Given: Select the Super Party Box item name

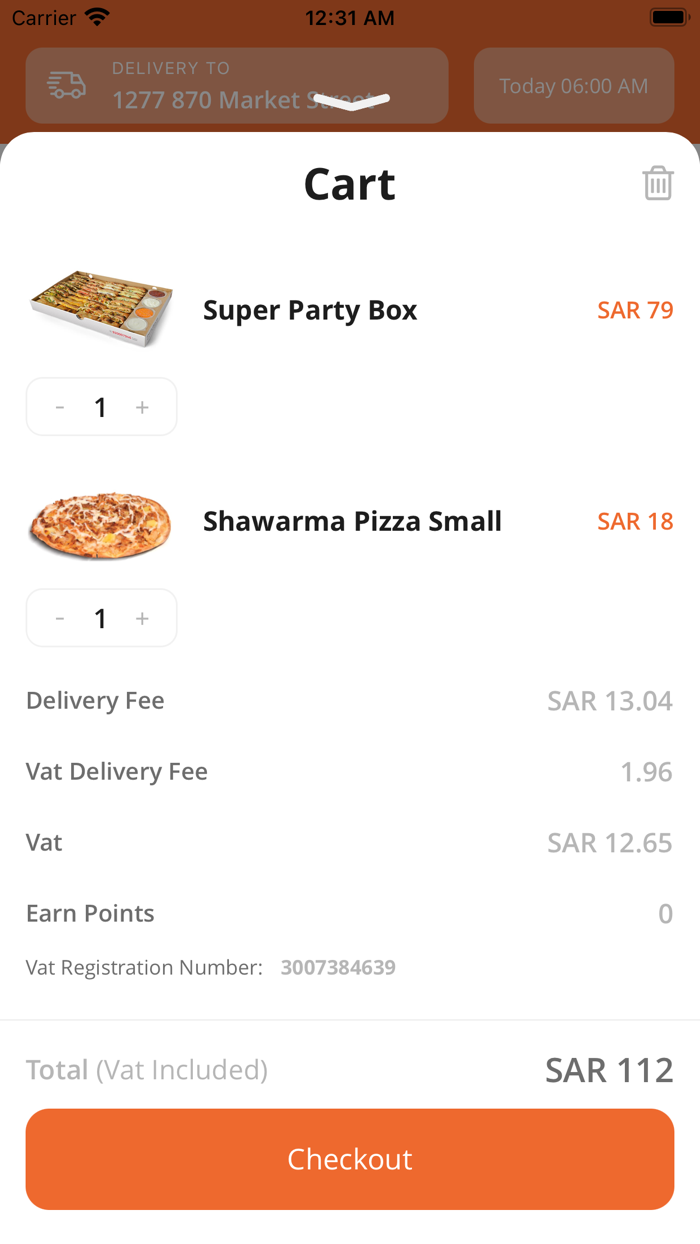Looking at the screenshot, I should [x=310, y=310].
